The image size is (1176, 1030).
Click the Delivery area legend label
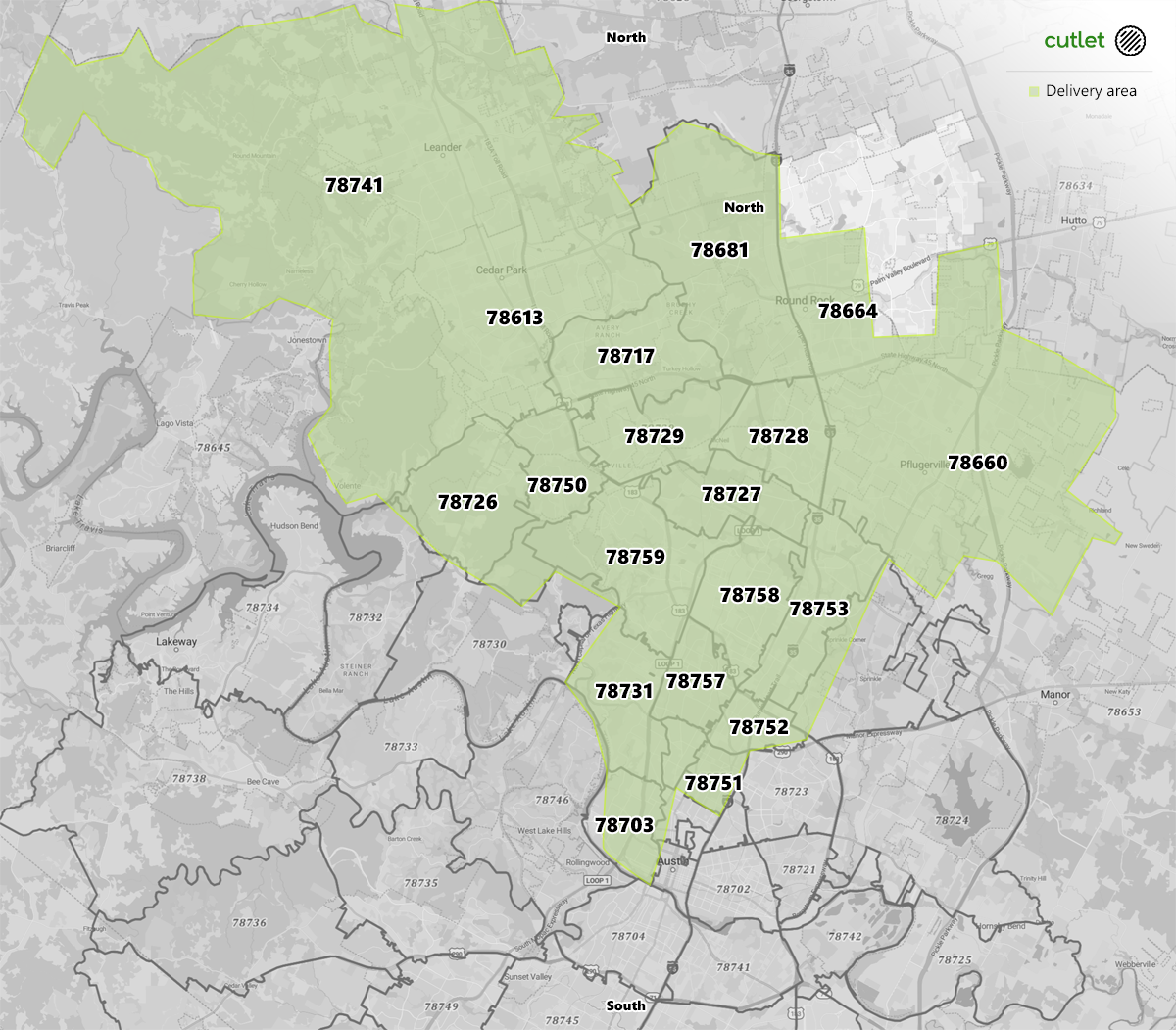(1091, 91)
